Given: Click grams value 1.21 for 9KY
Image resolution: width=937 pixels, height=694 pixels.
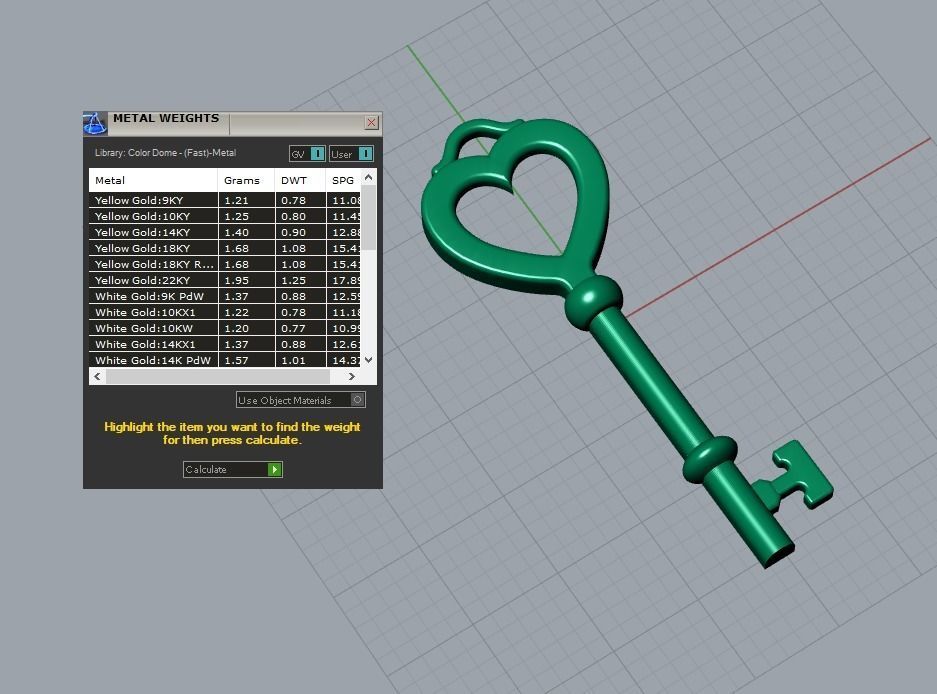Looking at the screenshot, I should pos(236,200).
